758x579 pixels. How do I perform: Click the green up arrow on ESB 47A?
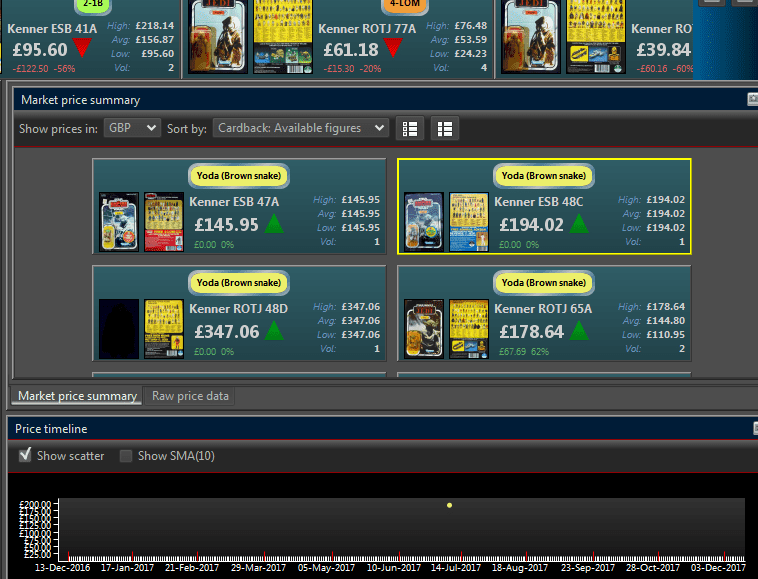click(274, 224)
